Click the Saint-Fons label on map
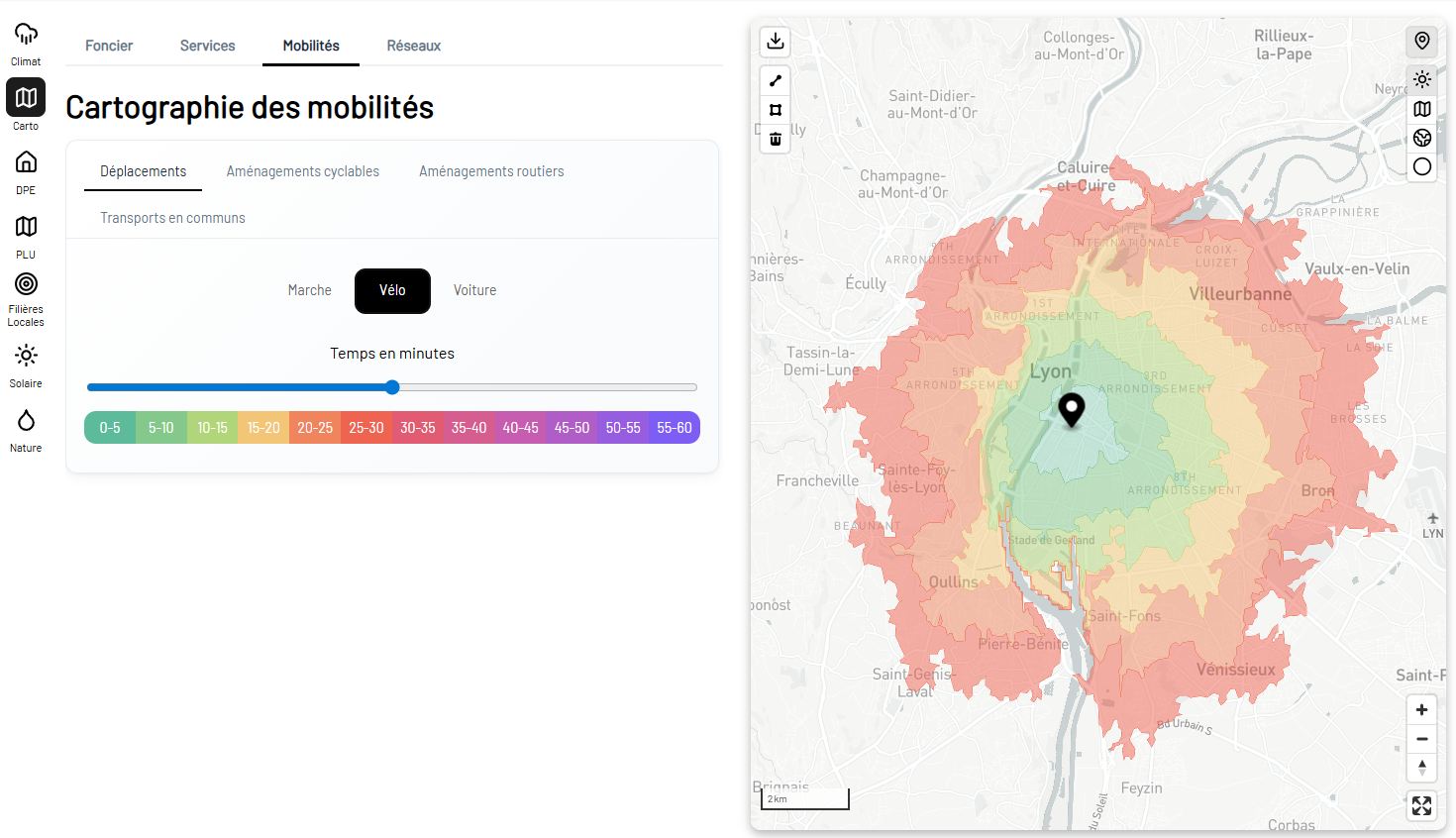 pos(1124,616)
